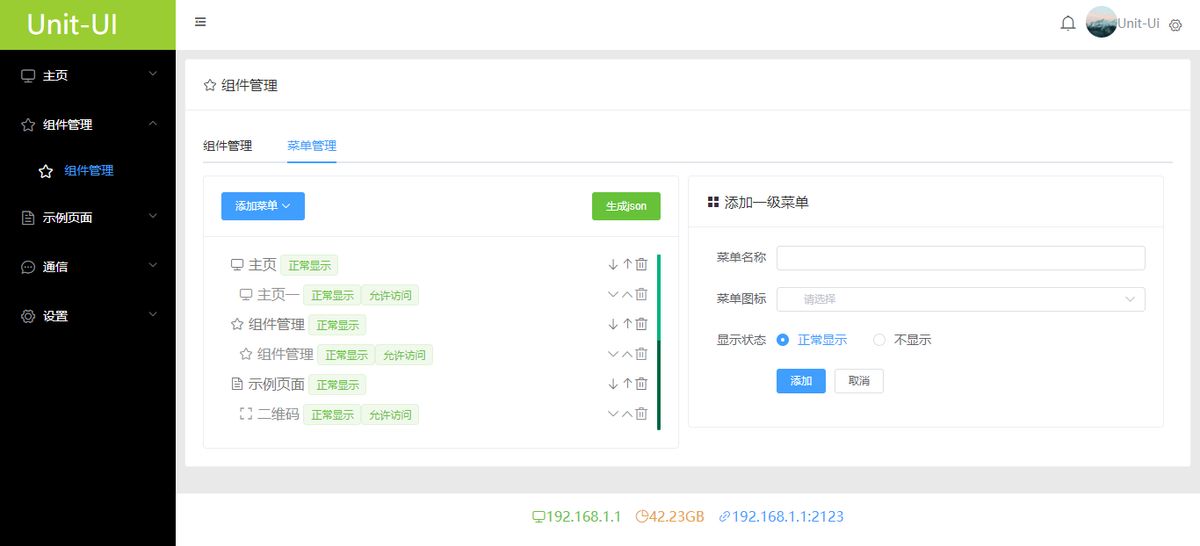Move top-level 组件管理 row down
This screenshot has width=1200, height=546.
point(613,324)
